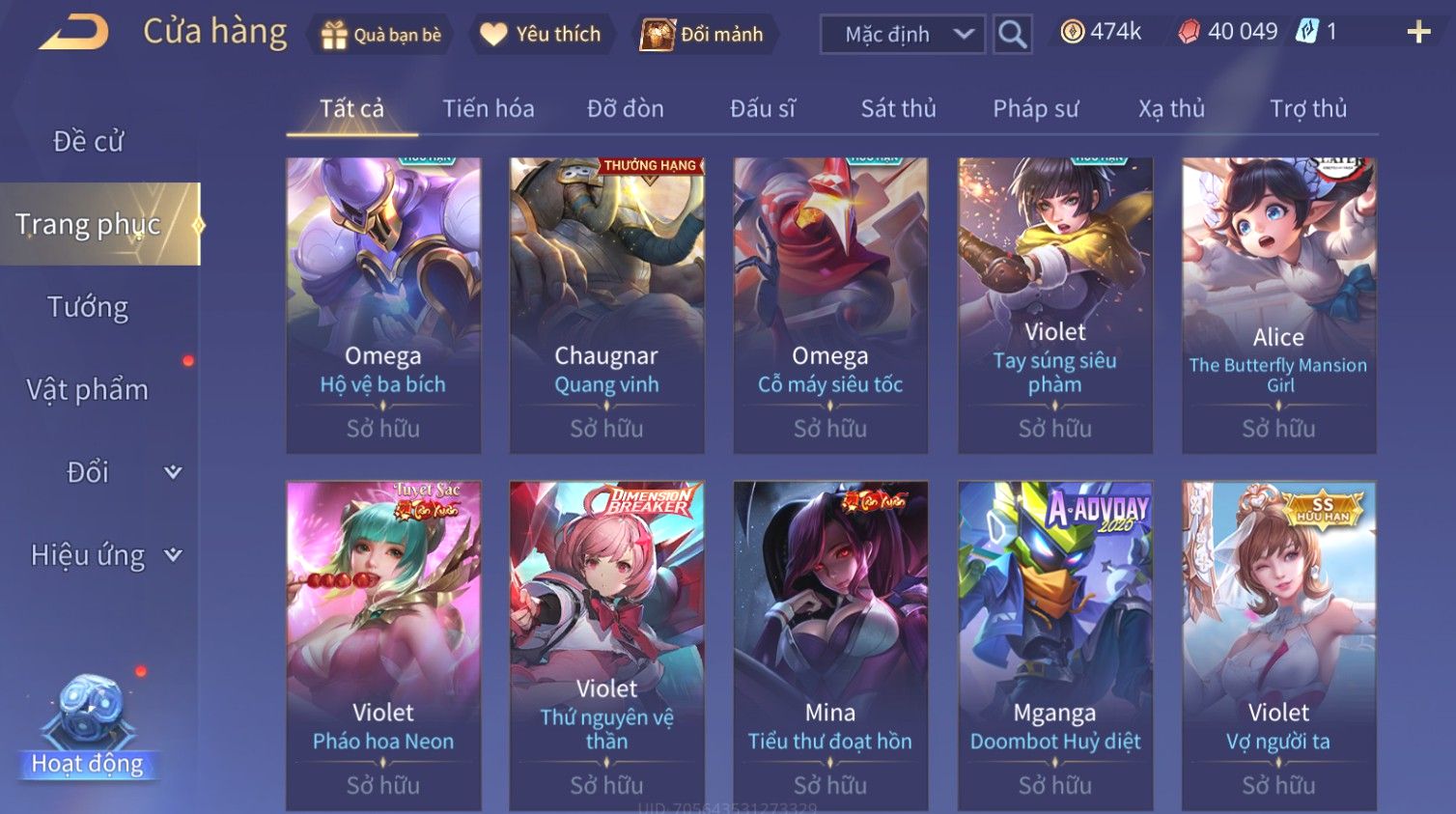Open Quà bạn bè gift icon
Screen dimensions: 1456x814
point(334,35)
